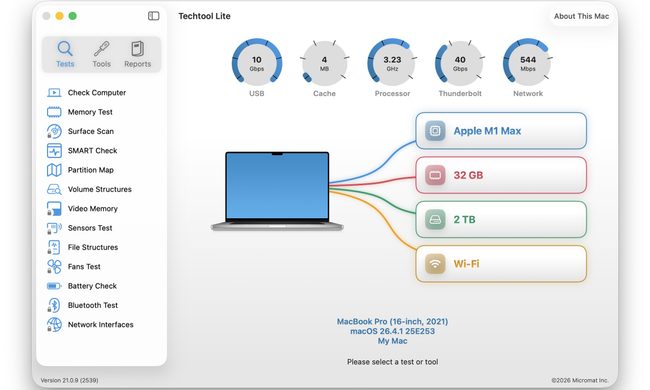Click the Video Memory icon
Image resolution: width=650 pixels, height=390 pixels.
pos(54,208)
